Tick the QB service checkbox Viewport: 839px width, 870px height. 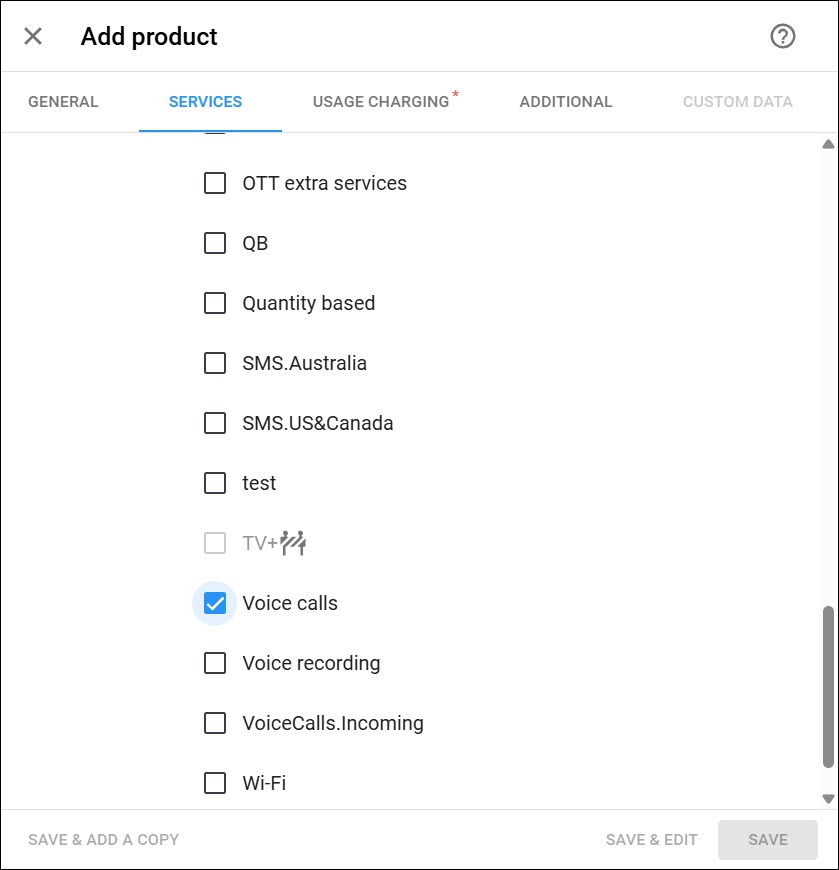[x=215, y=243]
